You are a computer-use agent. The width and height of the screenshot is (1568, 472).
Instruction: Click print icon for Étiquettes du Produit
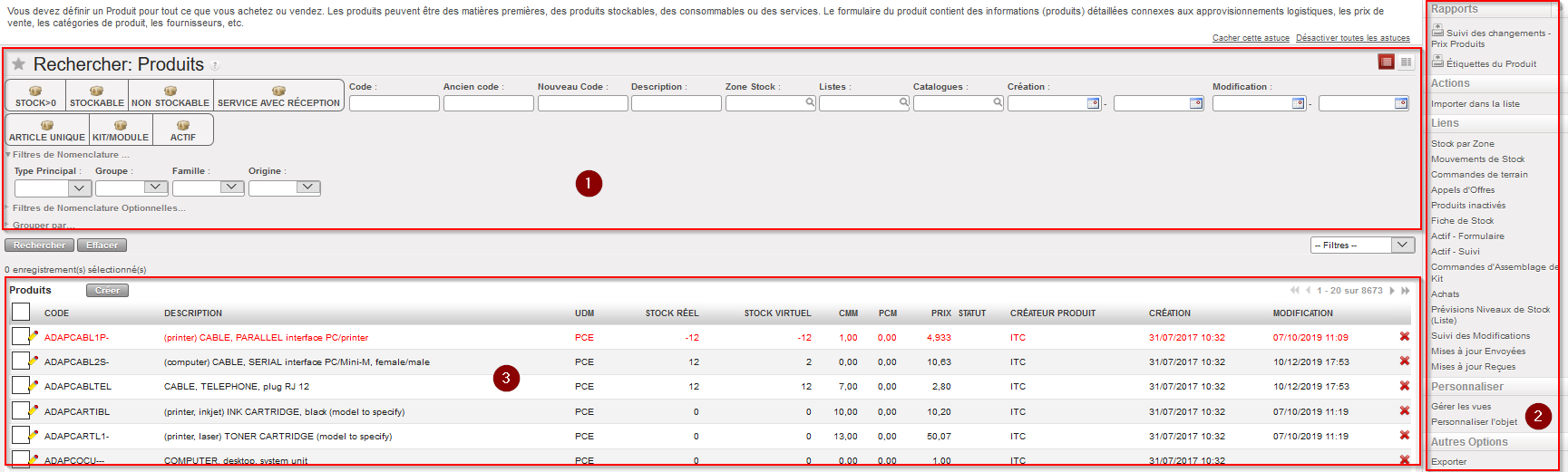[1437, 62]
